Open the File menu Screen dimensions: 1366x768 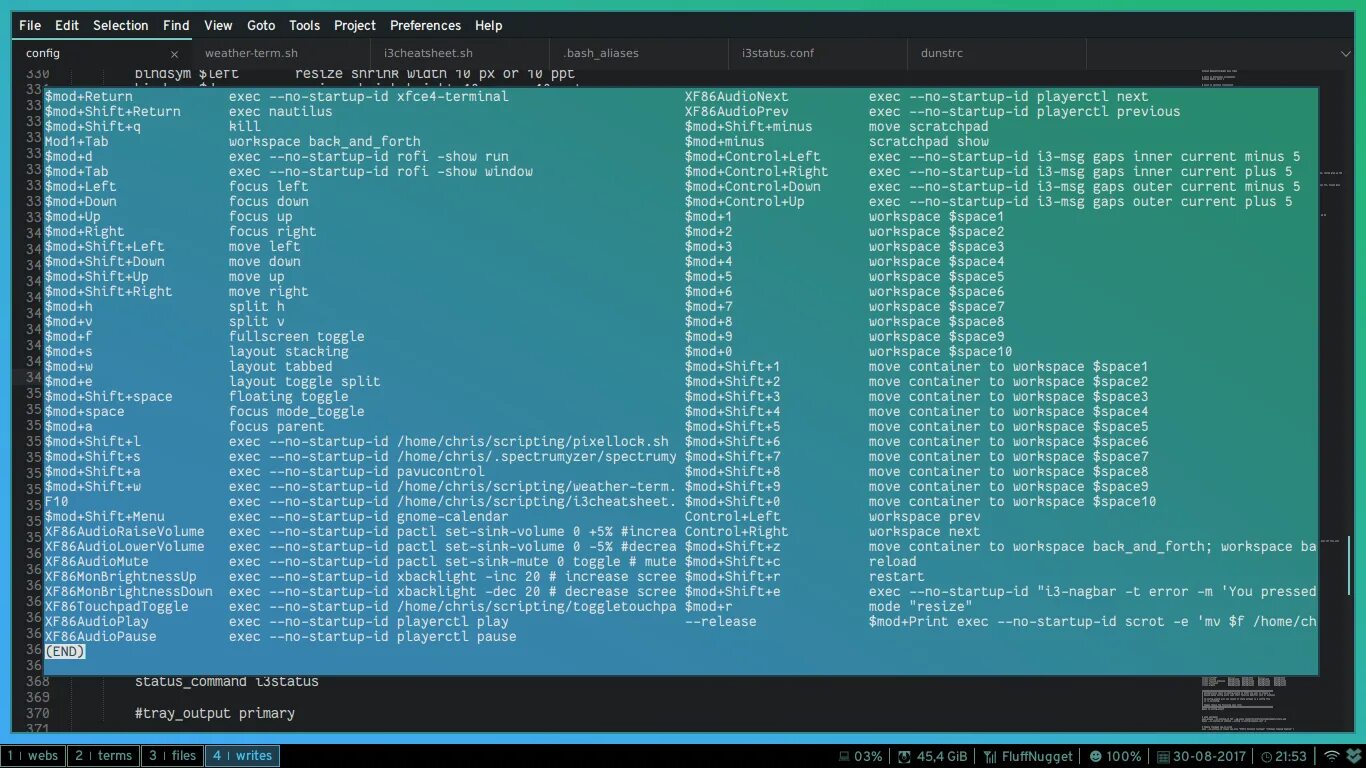pos(30,25)
